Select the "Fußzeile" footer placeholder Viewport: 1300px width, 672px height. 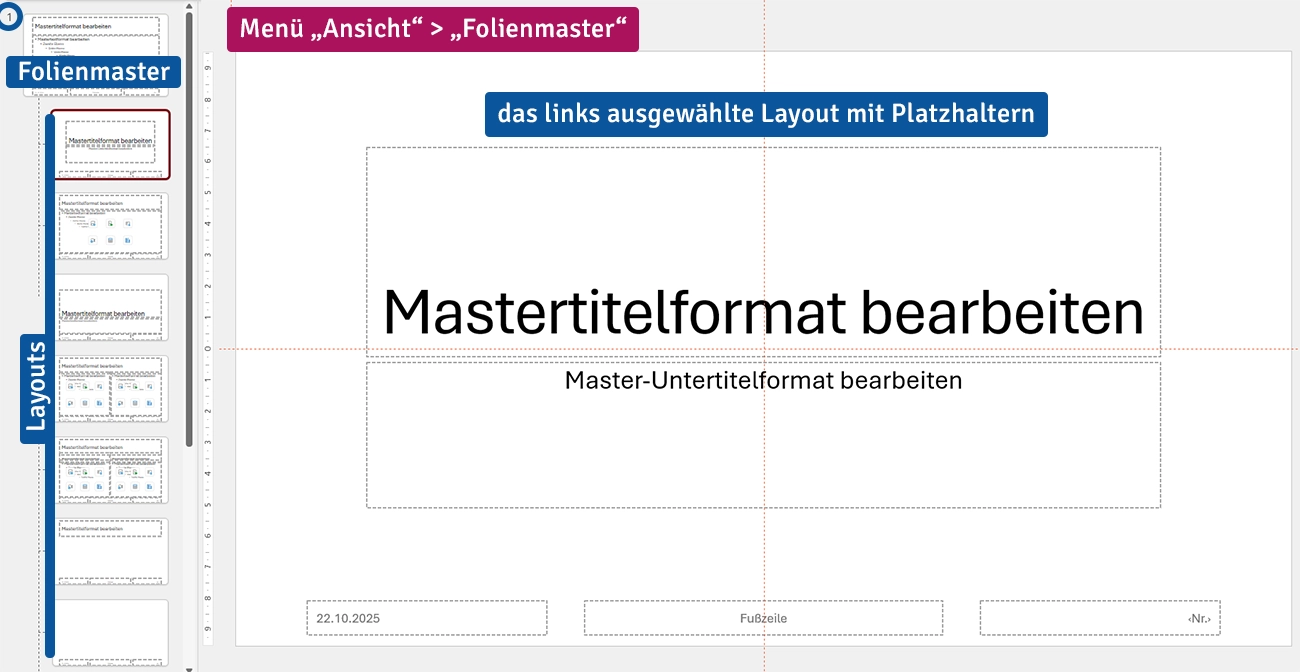[x=763, y=618]
